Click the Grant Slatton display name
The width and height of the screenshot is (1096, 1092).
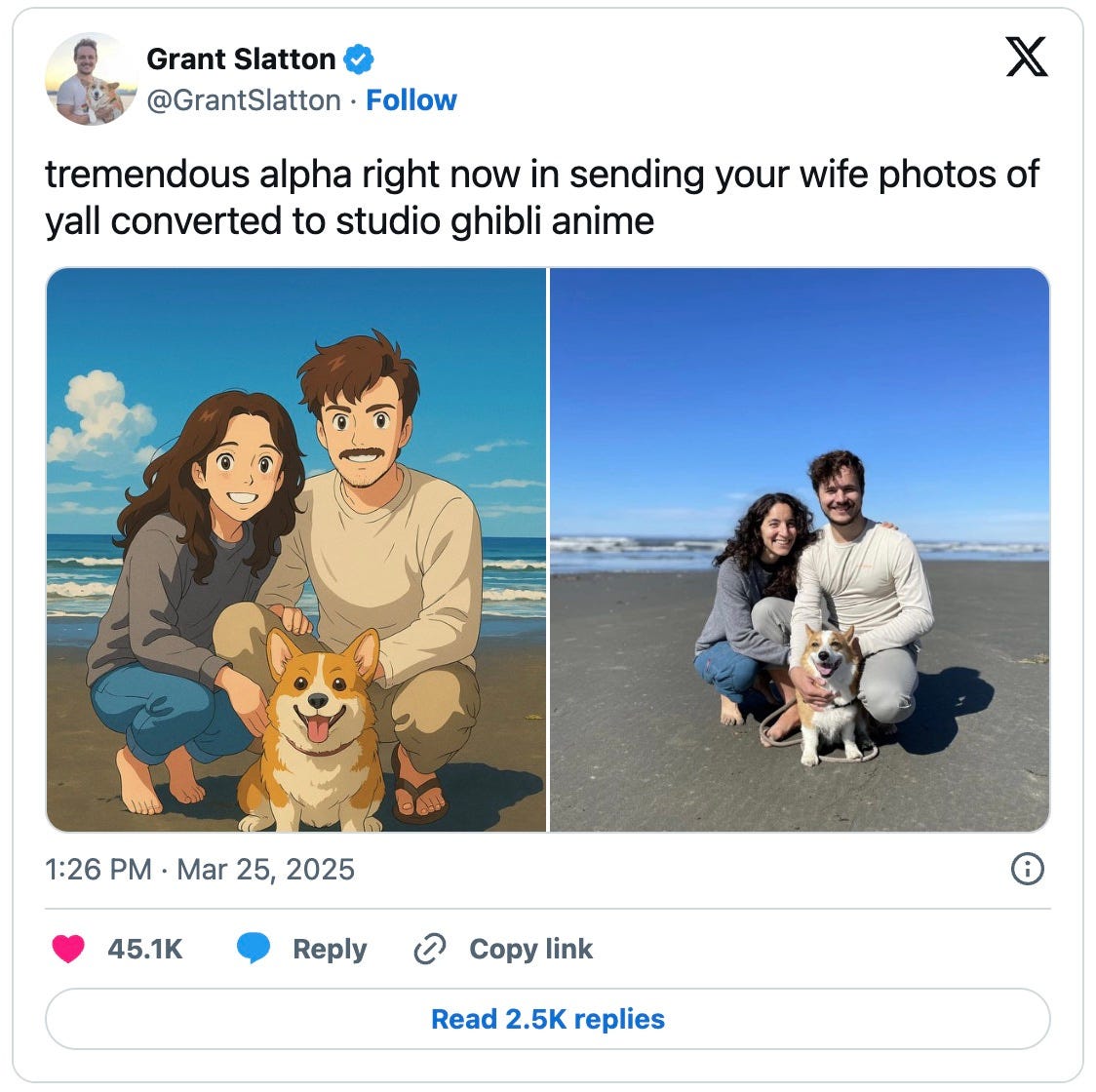click(x=241, y=59)
